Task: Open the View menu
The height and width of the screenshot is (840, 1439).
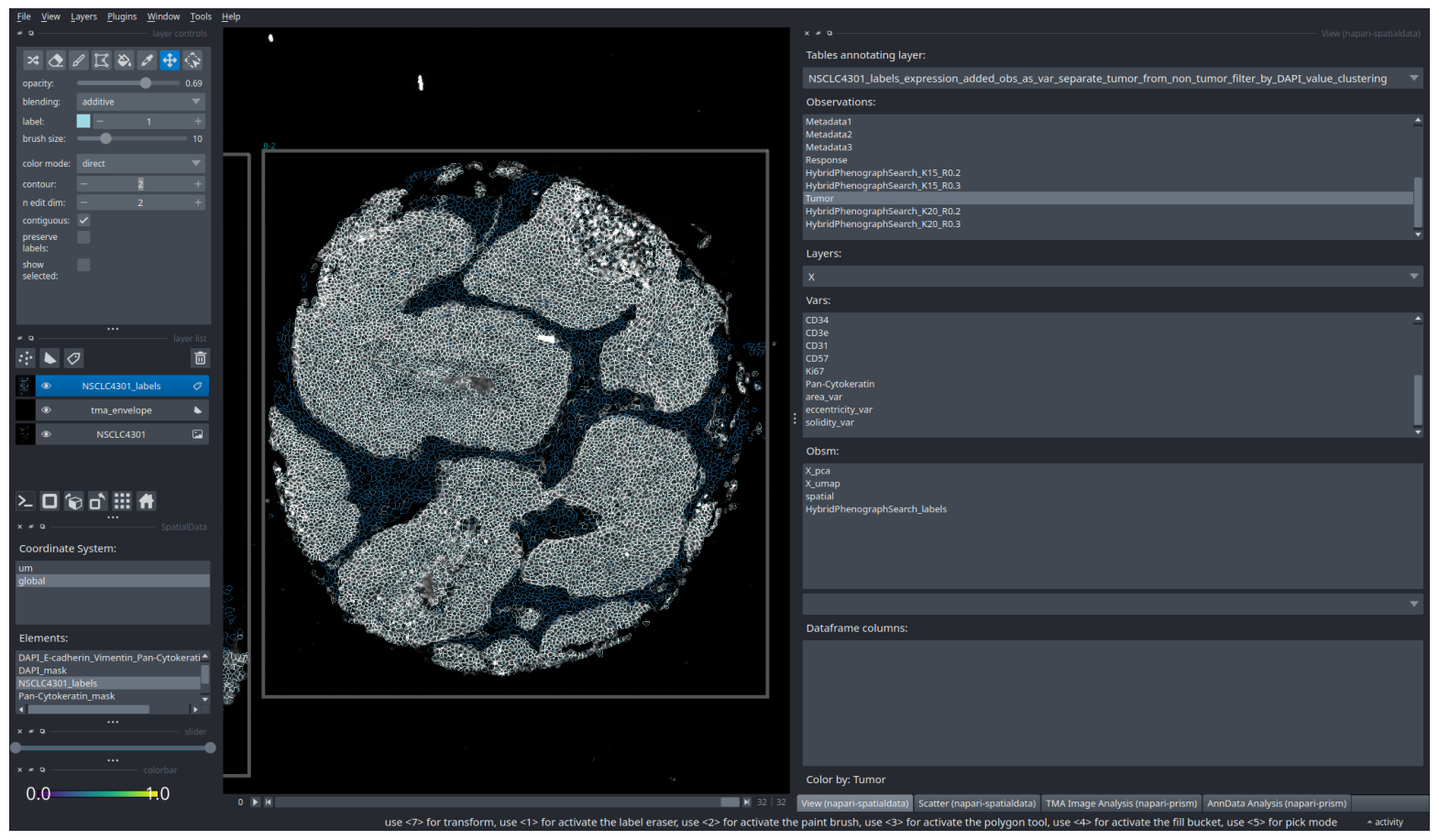Action: 50,16
